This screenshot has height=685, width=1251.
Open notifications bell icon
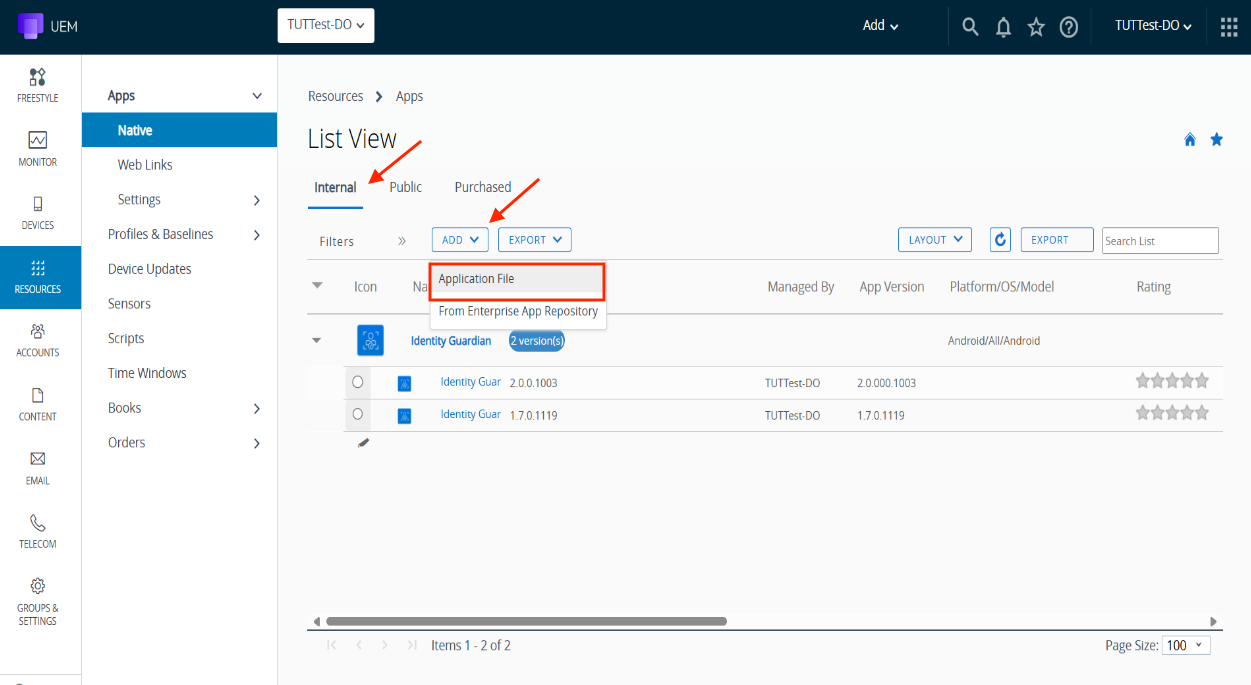(x=1003, y=27)
